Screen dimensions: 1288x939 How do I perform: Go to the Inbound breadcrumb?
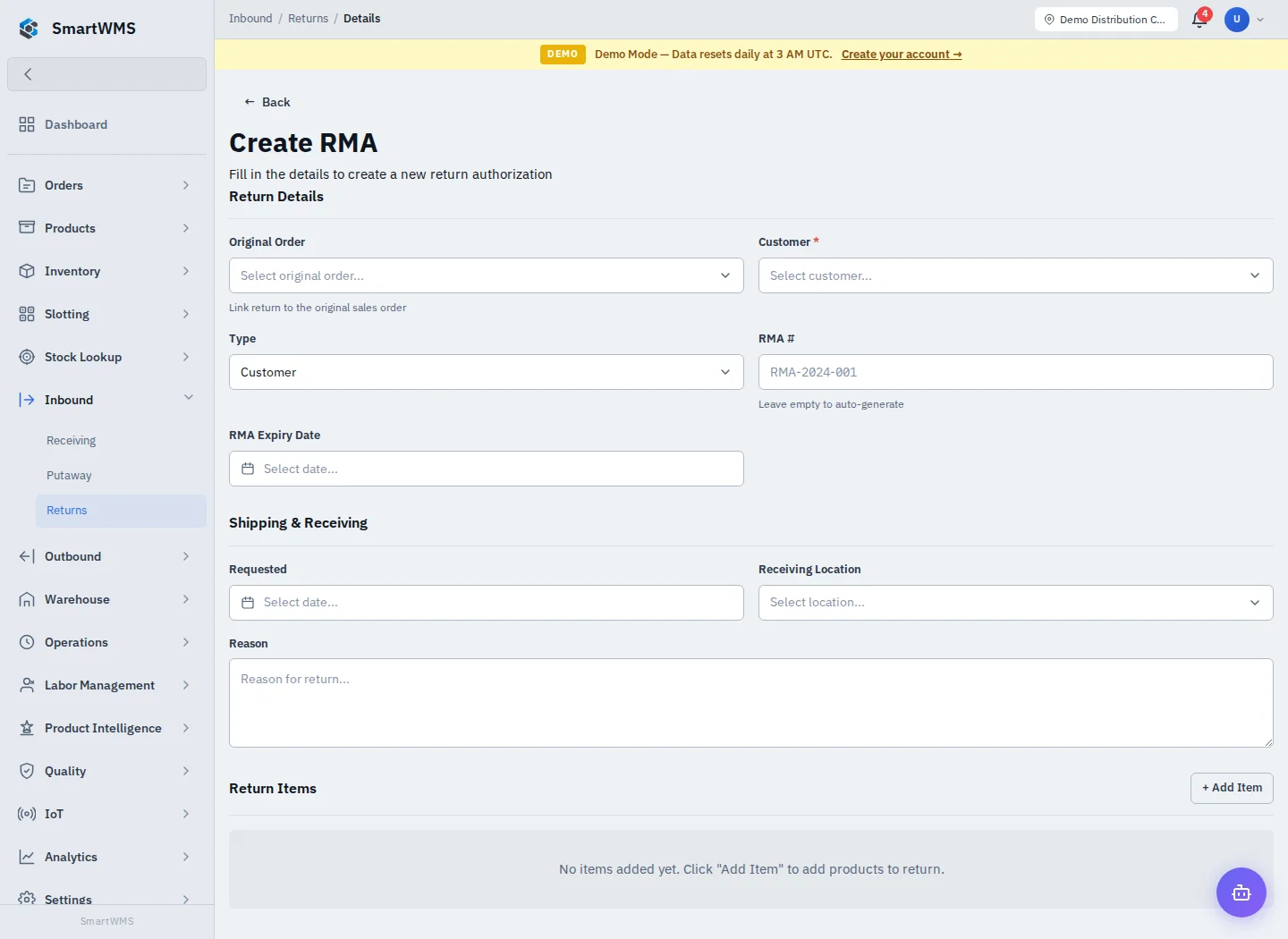click(x=250, y=19)
